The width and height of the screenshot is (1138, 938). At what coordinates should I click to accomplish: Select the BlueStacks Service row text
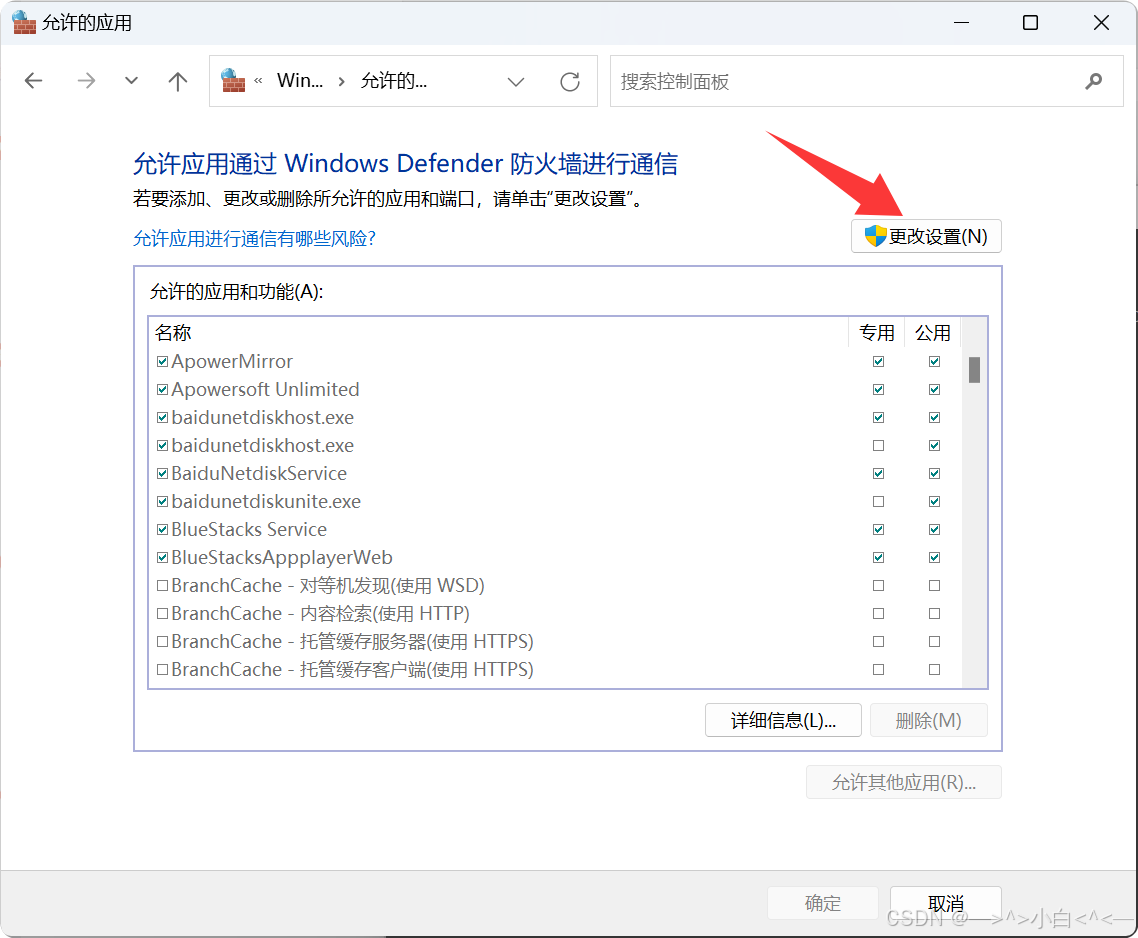(249, 529)
